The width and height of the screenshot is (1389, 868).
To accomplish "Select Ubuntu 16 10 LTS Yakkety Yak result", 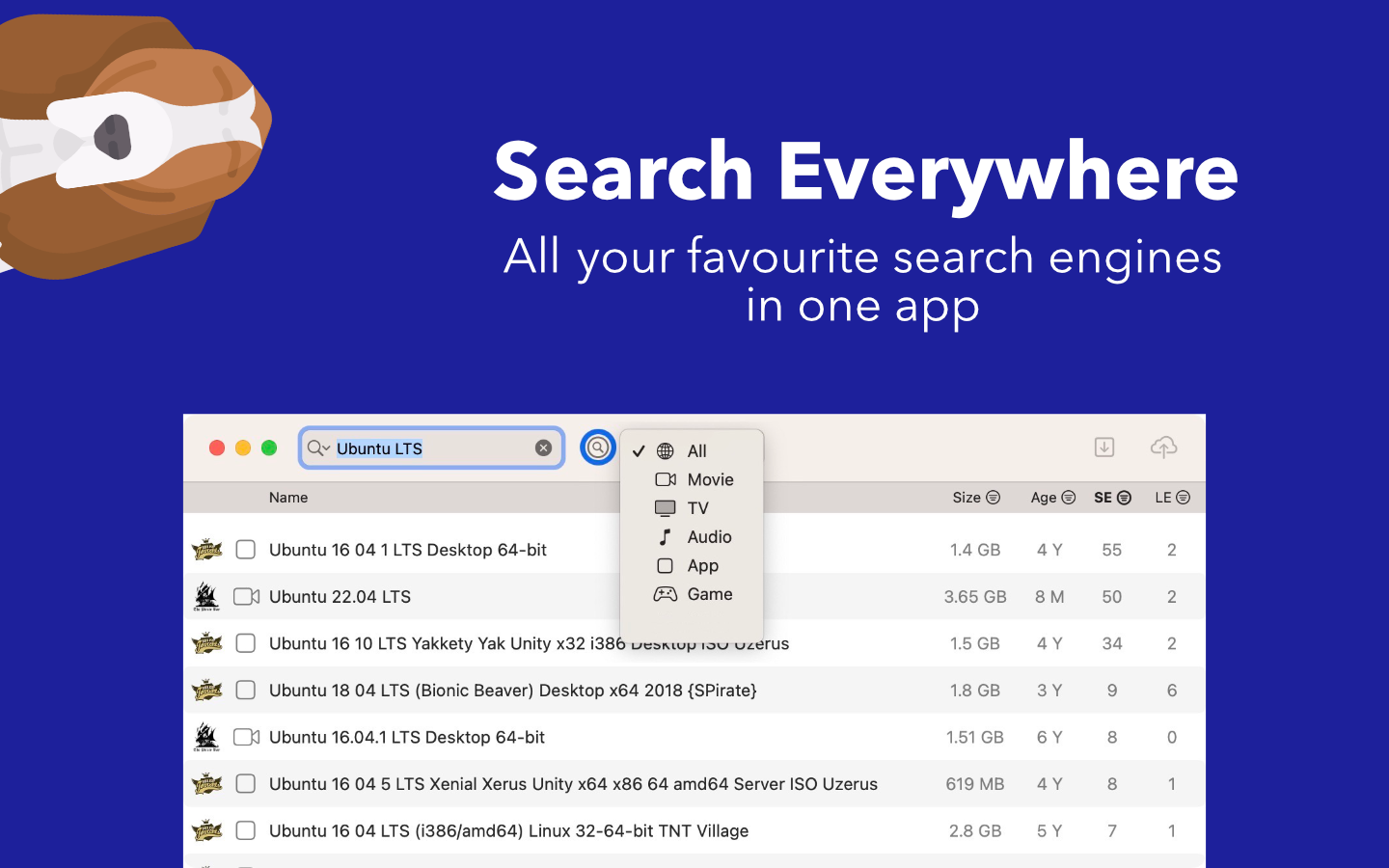I will coord(694,643).
